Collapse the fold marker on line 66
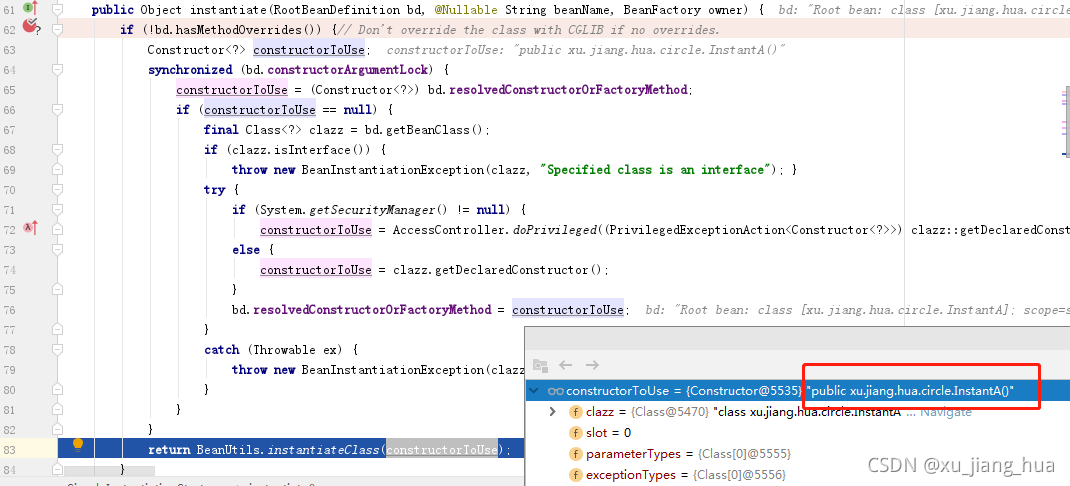The height and width of the screenshot is (486, 1070). pyautogui.click(x=57, y=110)
